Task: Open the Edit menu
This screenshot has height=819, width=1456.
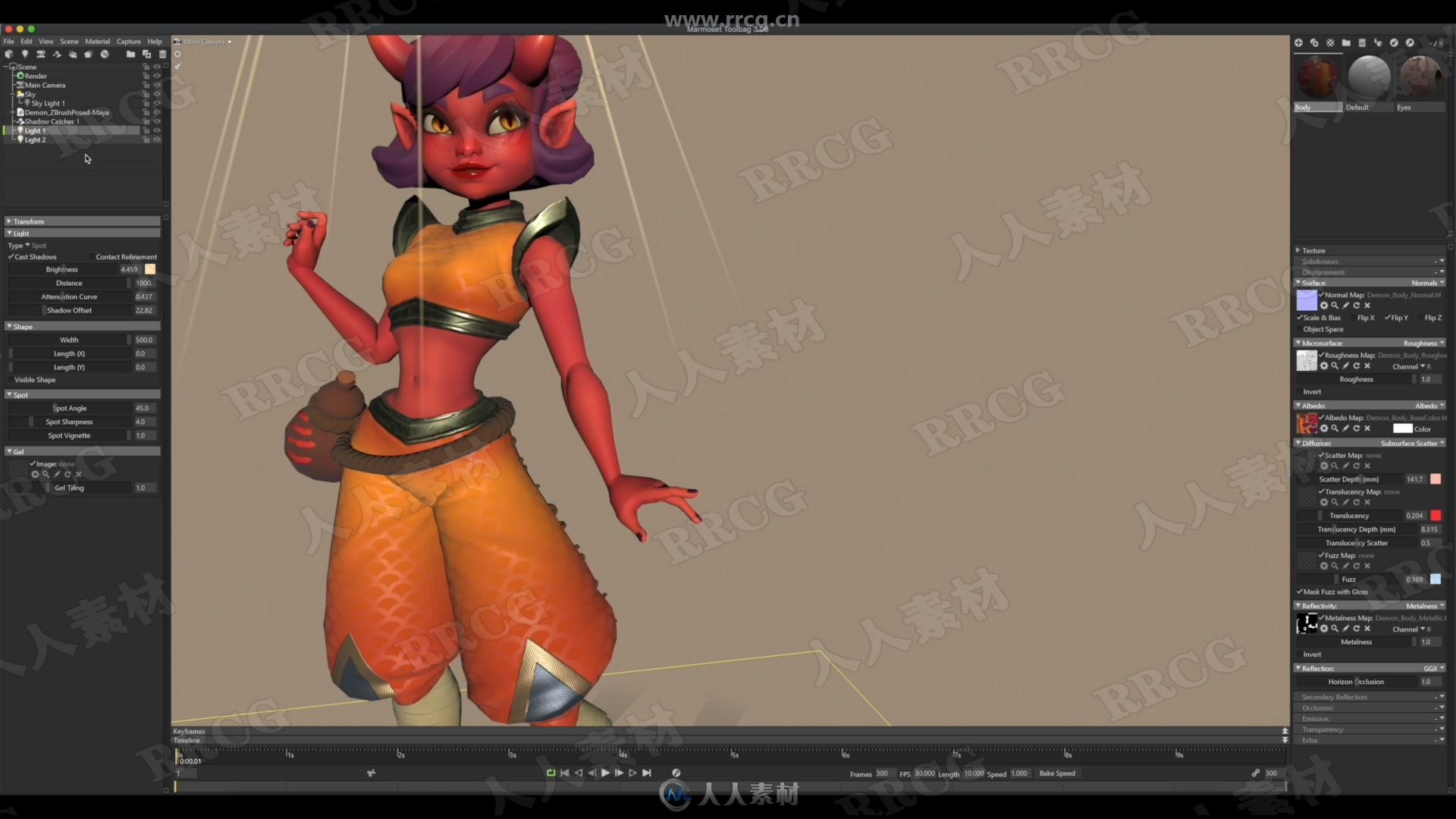Action: (27, 42)
